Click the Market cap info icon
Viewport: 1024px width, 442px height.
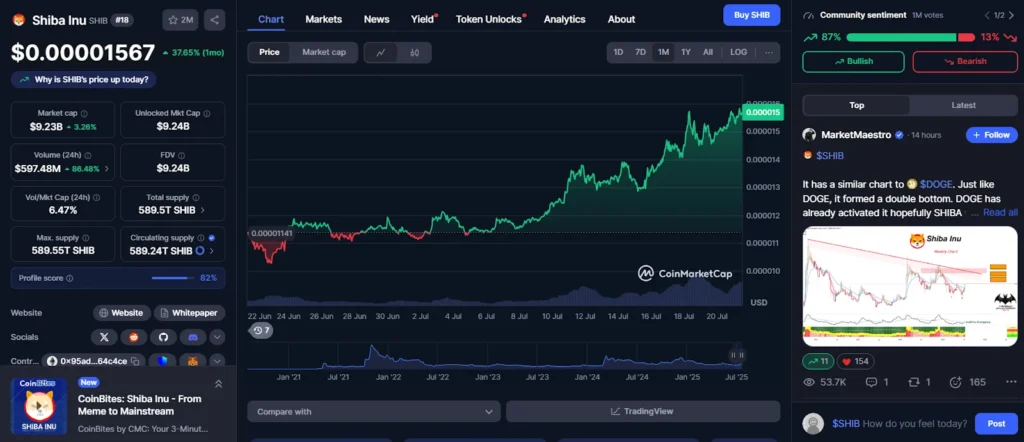[84, 114]
